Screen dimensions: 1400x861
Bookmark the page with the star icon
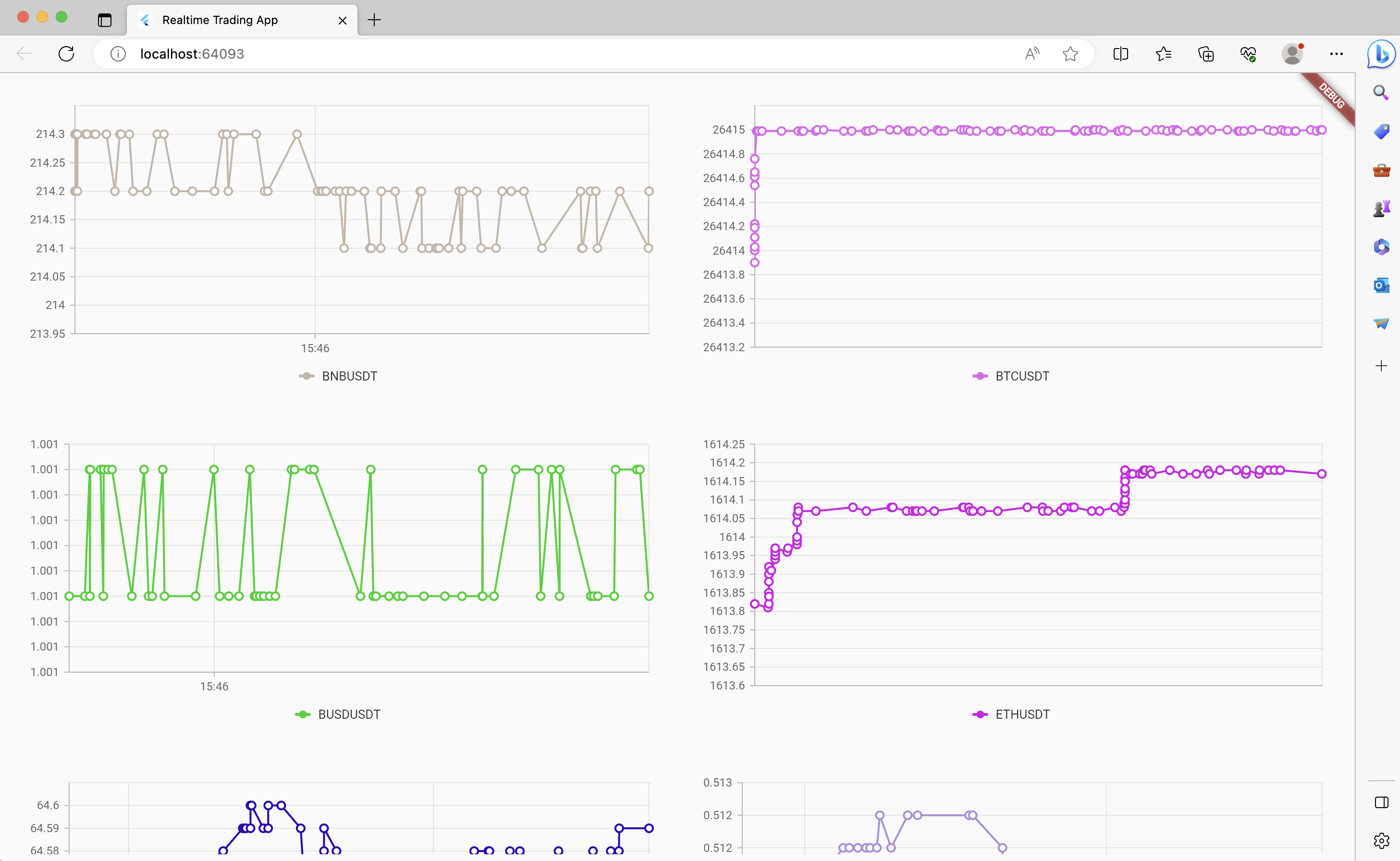[x=1070, y=53]
